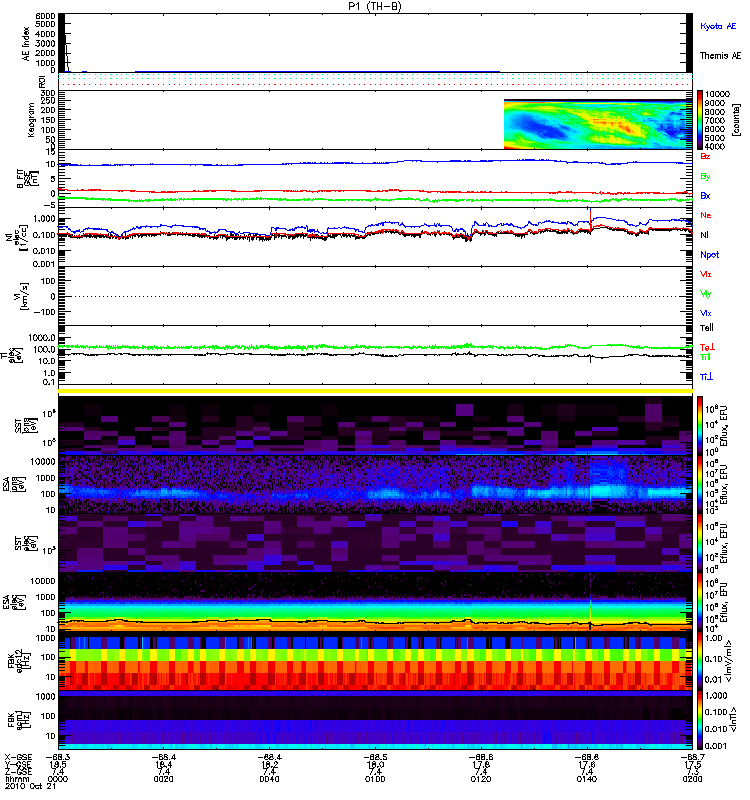Click the "Keogram" axis label
The image size is (750, 800).
[31, 120]
